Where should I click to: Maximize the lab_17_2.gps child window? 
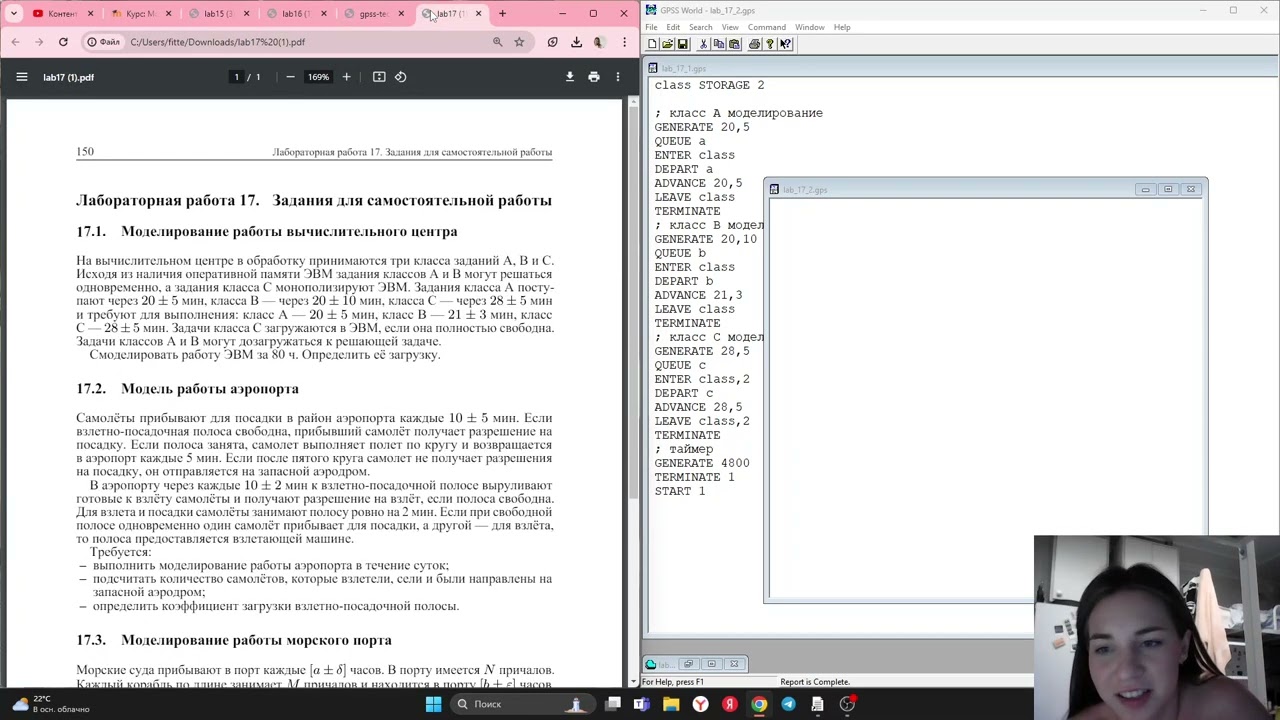pyautogui.click(x=1167, y=189)
